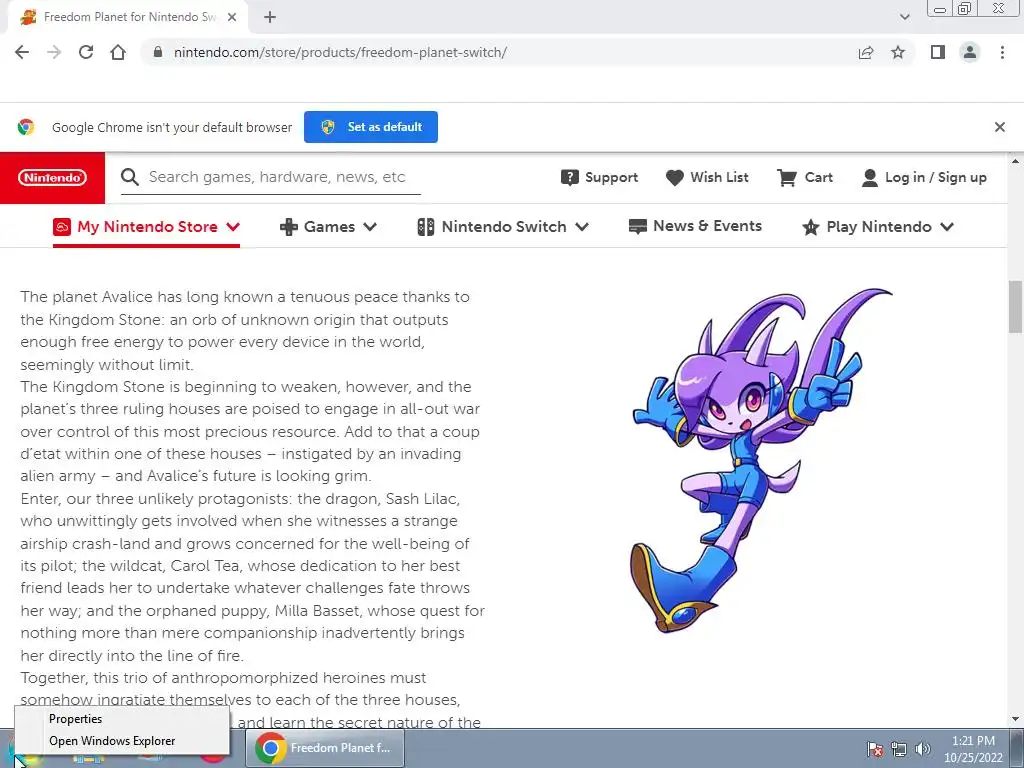This screenshot has height=768, width=1024.
Task: Click the taskbar clock showing 1:21 PM
Action: 973,748
